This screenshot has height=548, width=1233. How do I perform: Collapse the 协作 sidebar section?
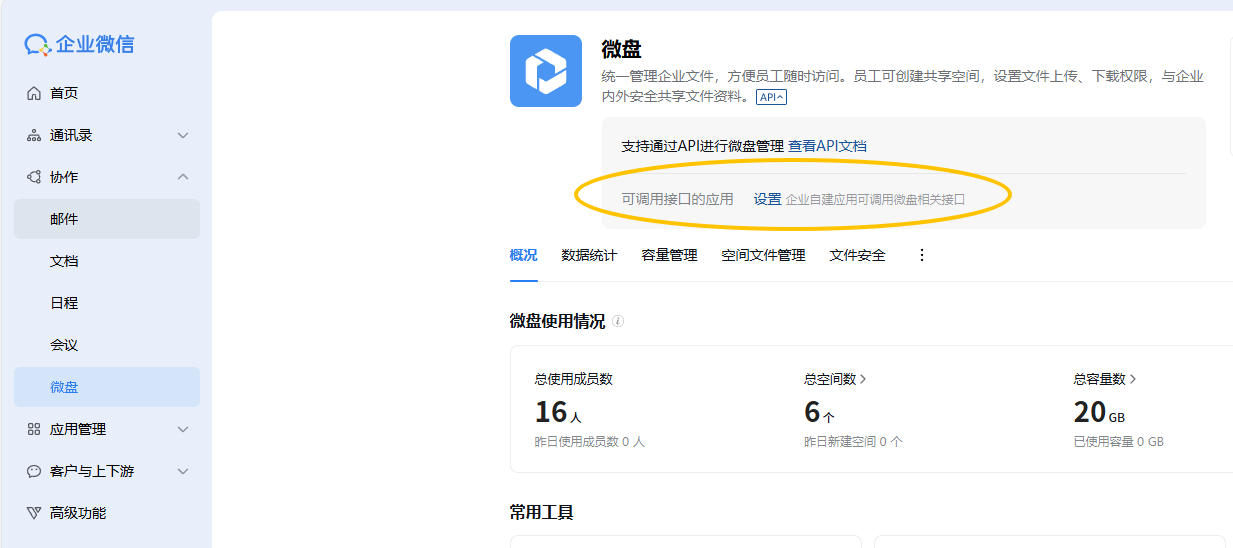coord(183,177)
